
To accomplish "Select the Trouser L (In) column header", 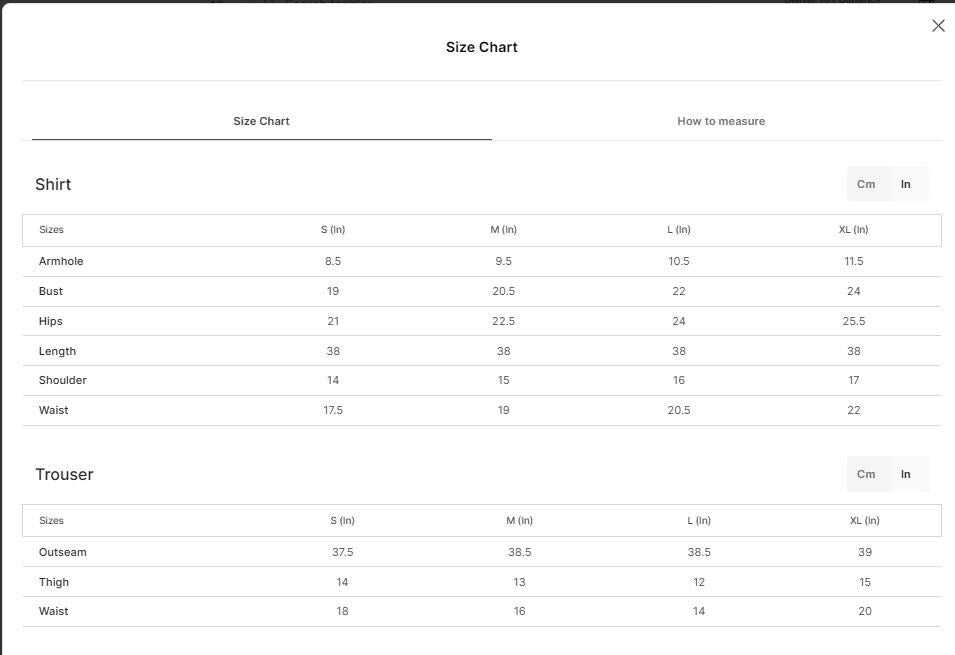I will pyautogui.click(x=699, y=520).
